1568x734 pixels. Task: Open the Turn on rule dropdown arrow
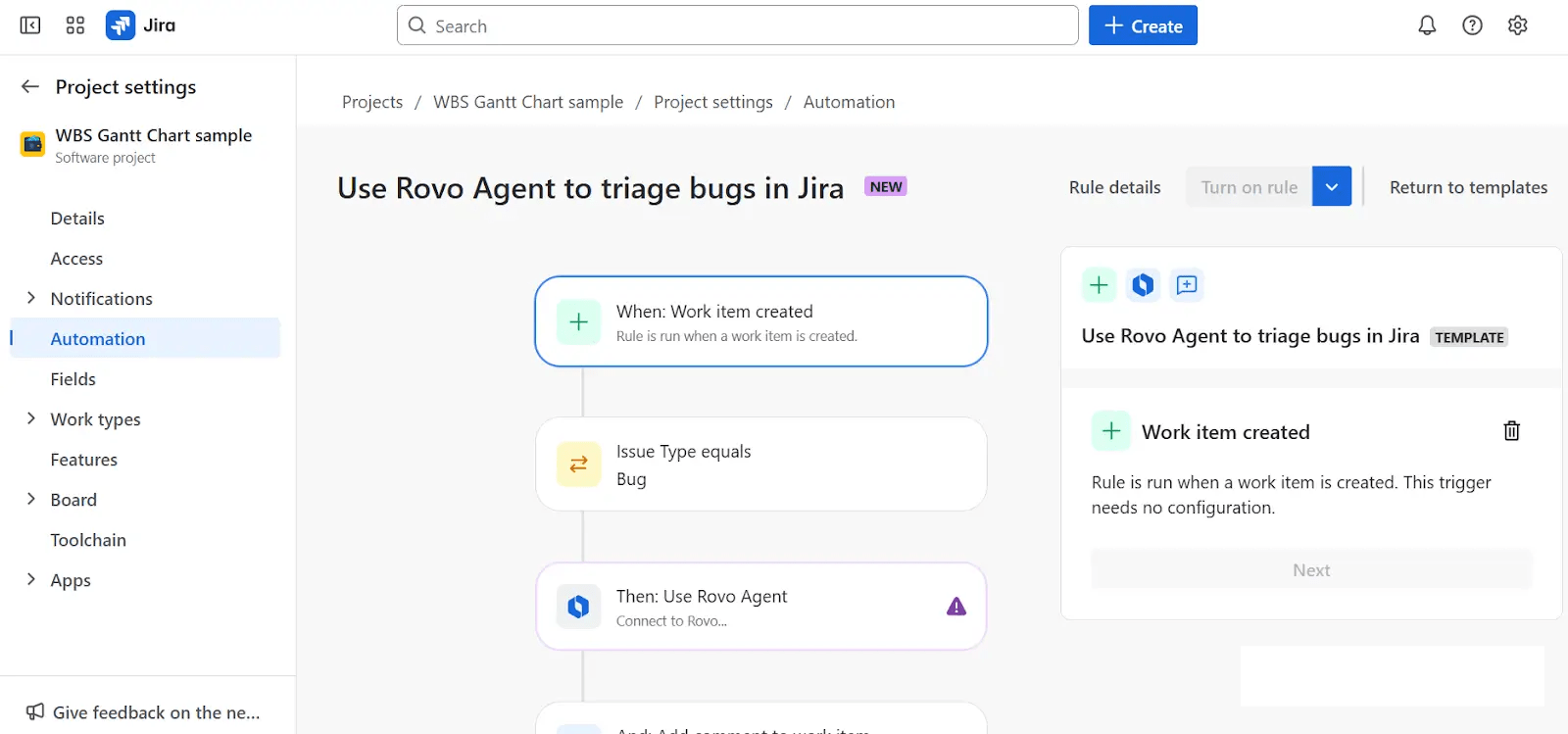(x=1332, y=186)
